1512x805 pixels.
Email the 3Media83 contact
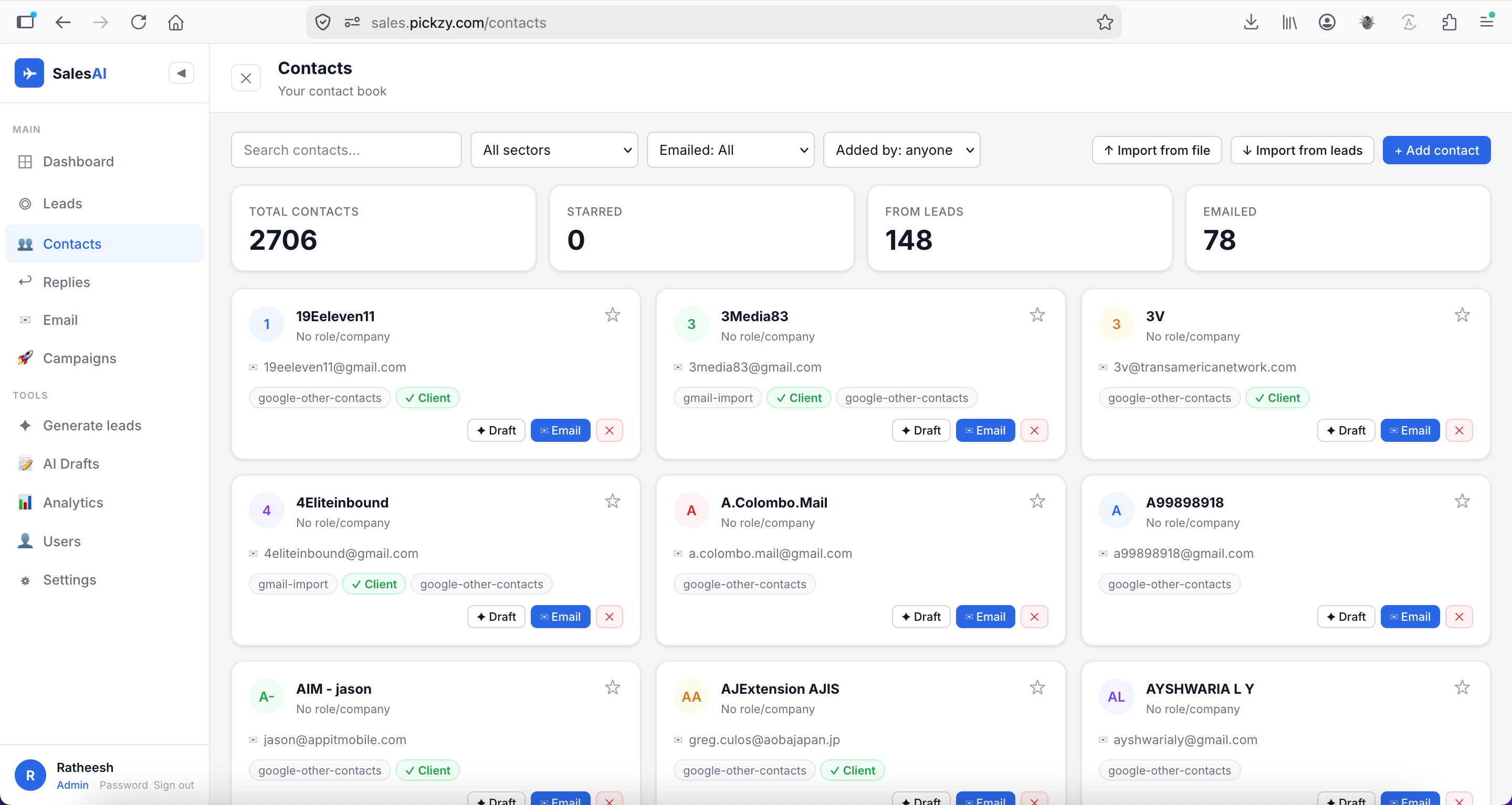[985, 431]
